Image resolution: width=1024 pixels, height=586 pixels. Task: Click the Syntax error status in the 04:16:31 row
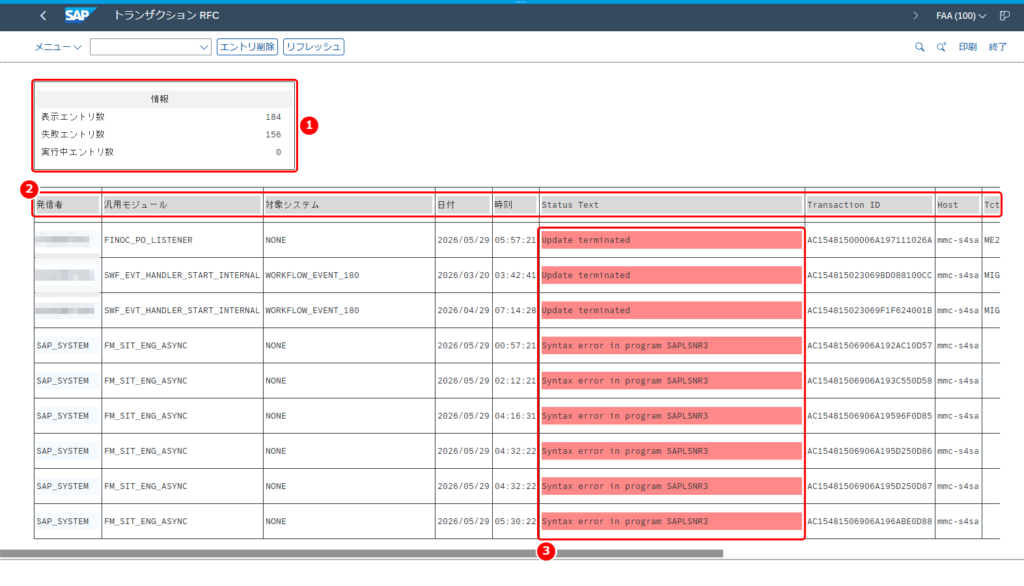[x=671, y=416]
